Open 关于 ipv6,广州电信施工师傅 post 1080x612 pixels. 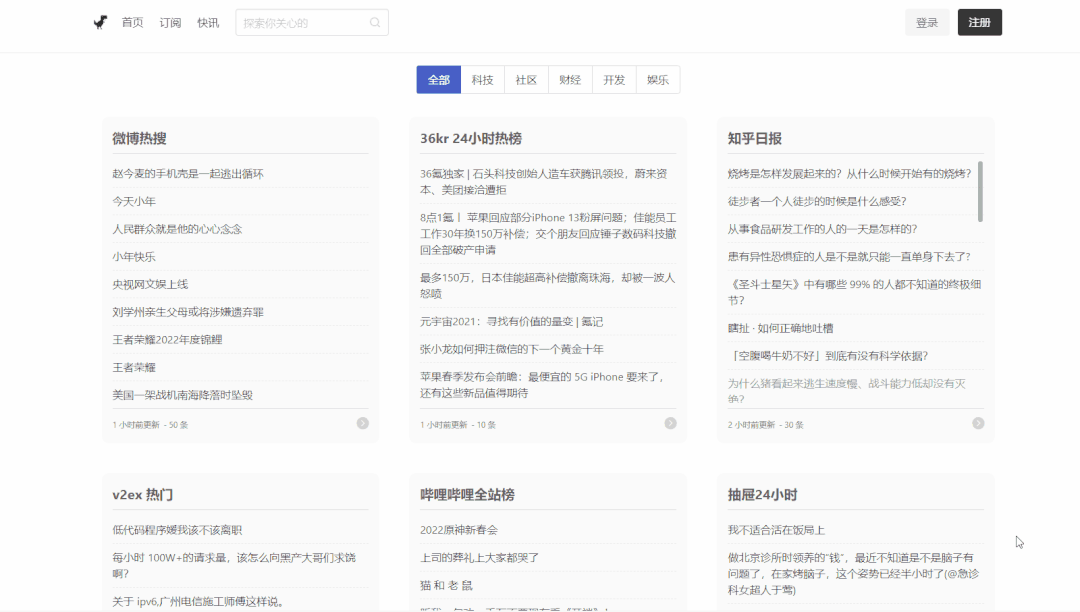point(199,601)
